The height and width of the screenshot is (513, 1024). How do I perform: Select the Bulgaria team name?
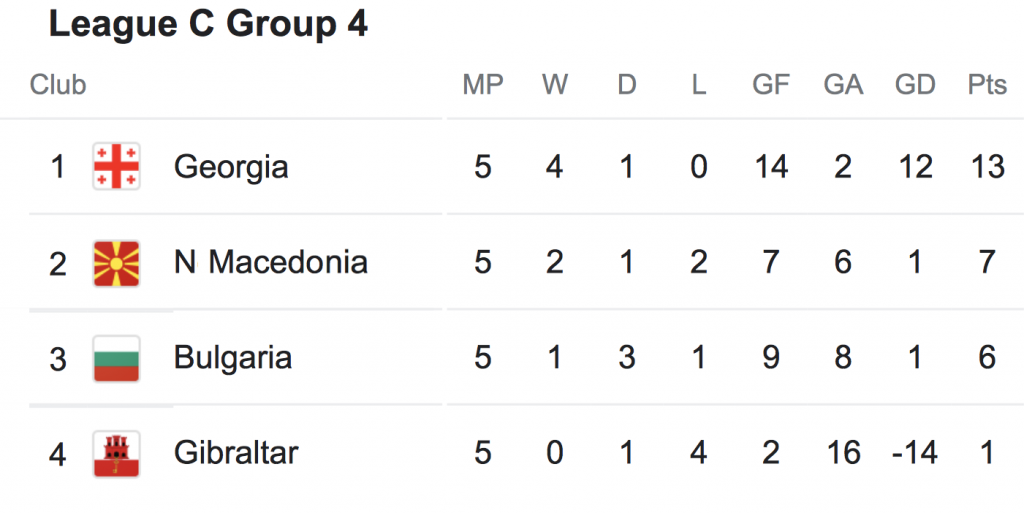click(232, 358)
